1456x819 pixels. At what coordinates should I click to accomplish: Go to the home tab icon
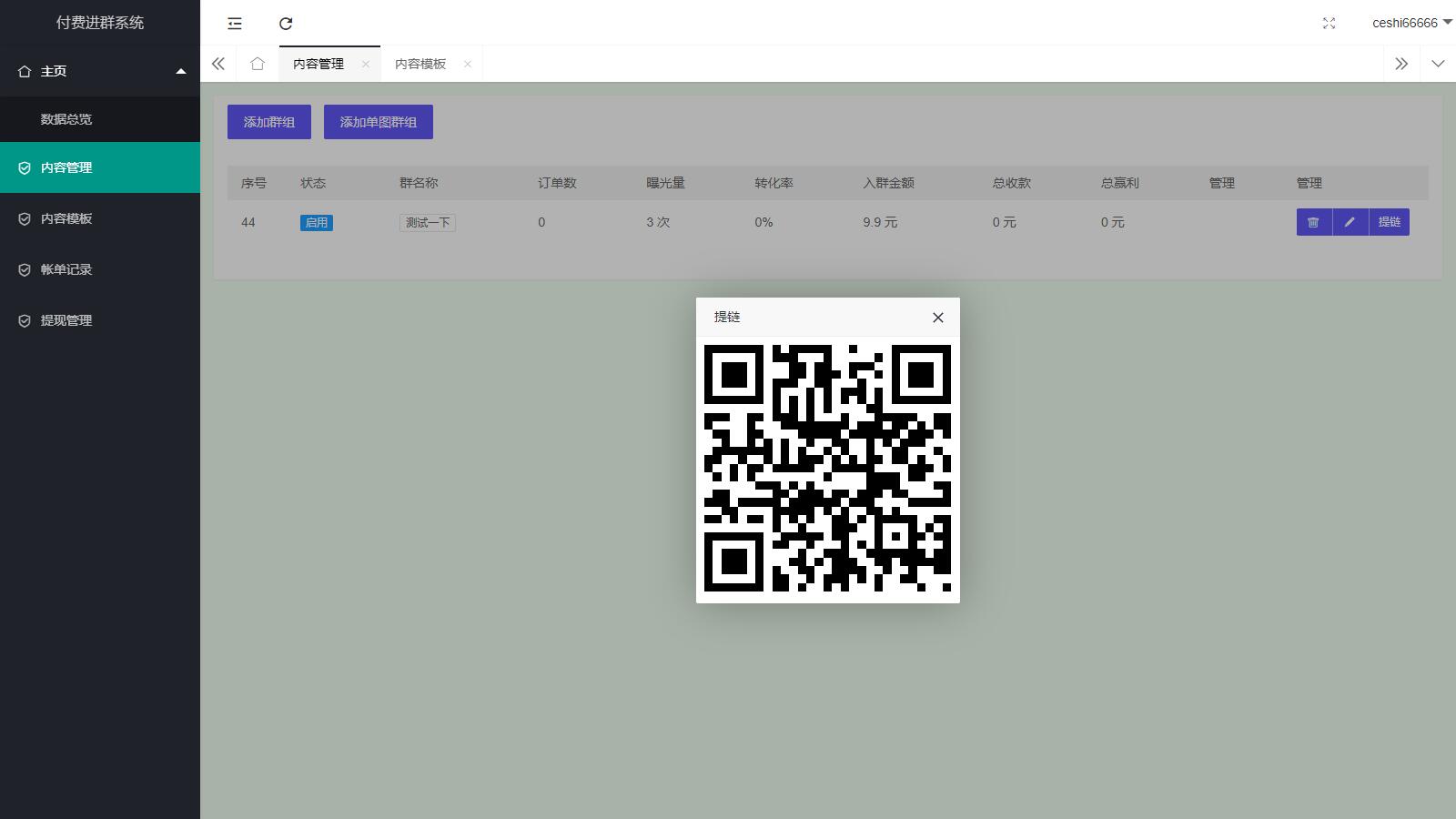coord(258,64)
